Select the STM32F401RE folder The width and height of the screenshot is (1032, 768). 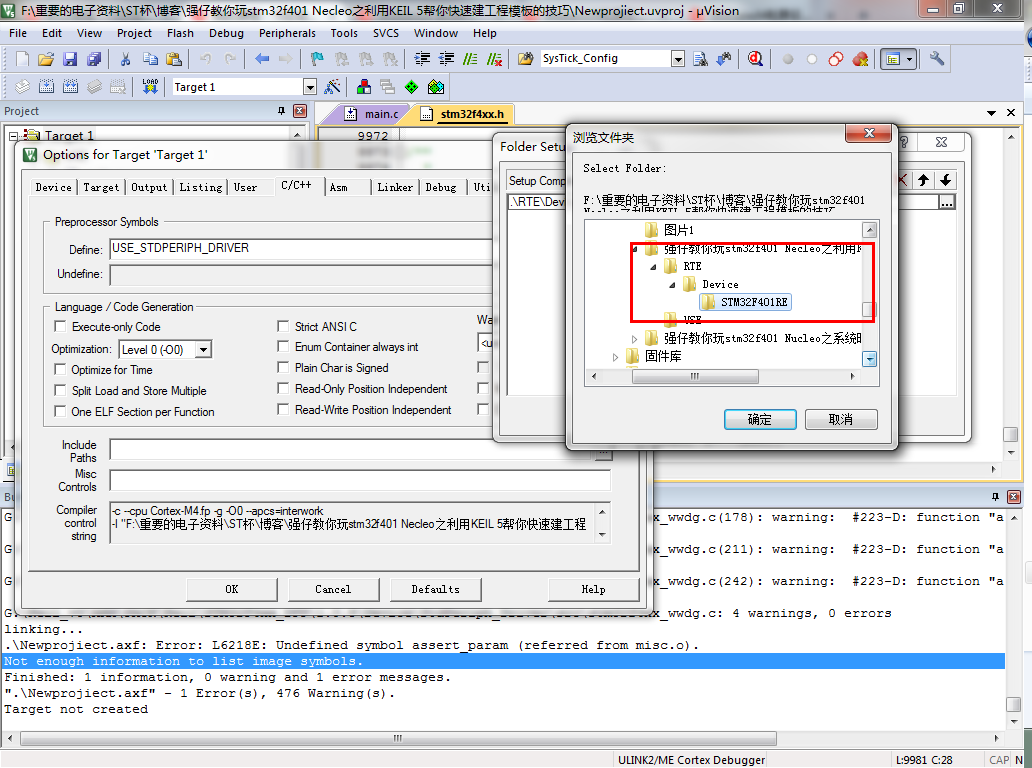pyautogui.click(x=746, y=302)
